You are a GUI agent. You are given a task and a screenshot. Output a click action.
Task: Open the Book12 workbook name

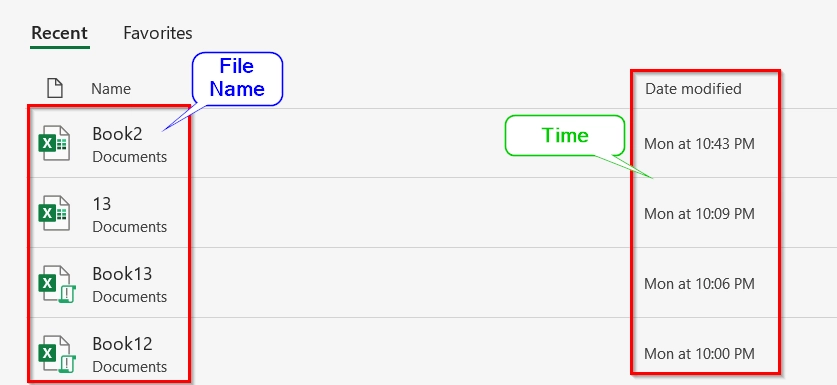[x=122, y=343]
